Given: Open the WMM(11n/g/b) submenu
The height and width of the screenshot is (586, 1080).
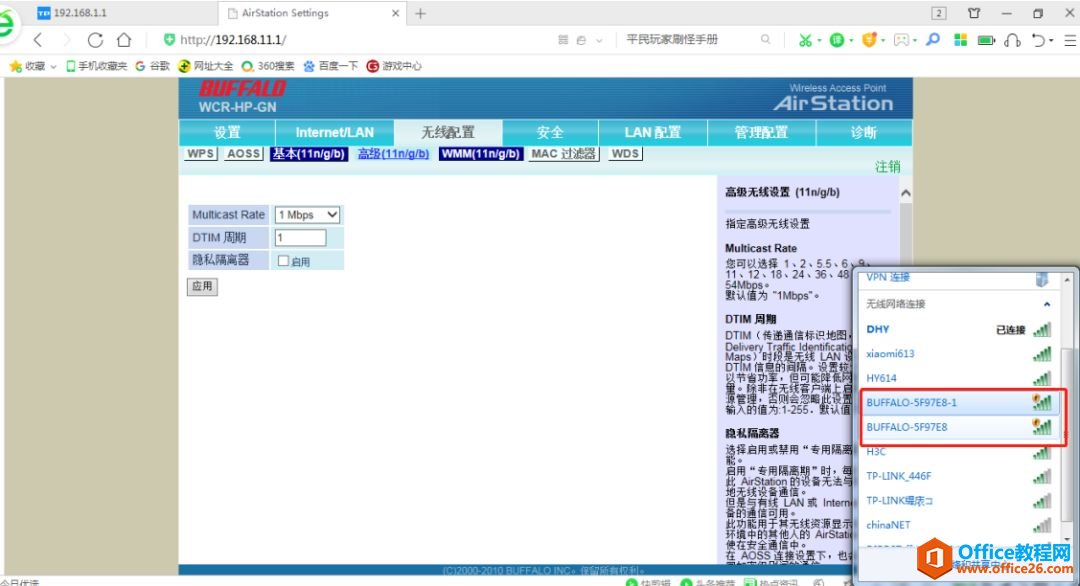Looking at the screenshot, I should [x=481, y=154].
